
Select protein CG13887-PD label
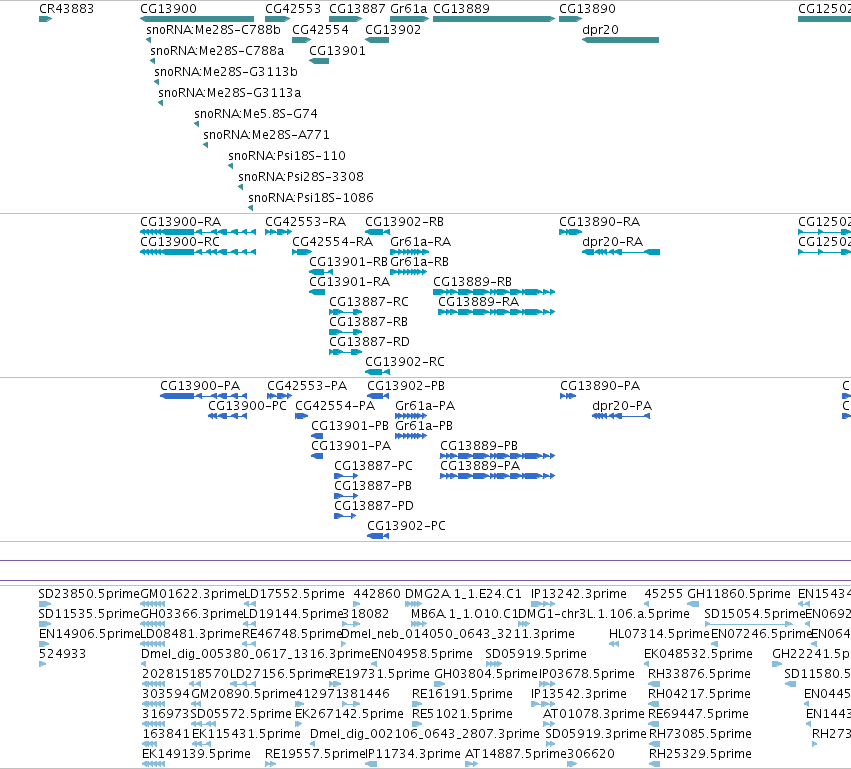pos(374,506)
